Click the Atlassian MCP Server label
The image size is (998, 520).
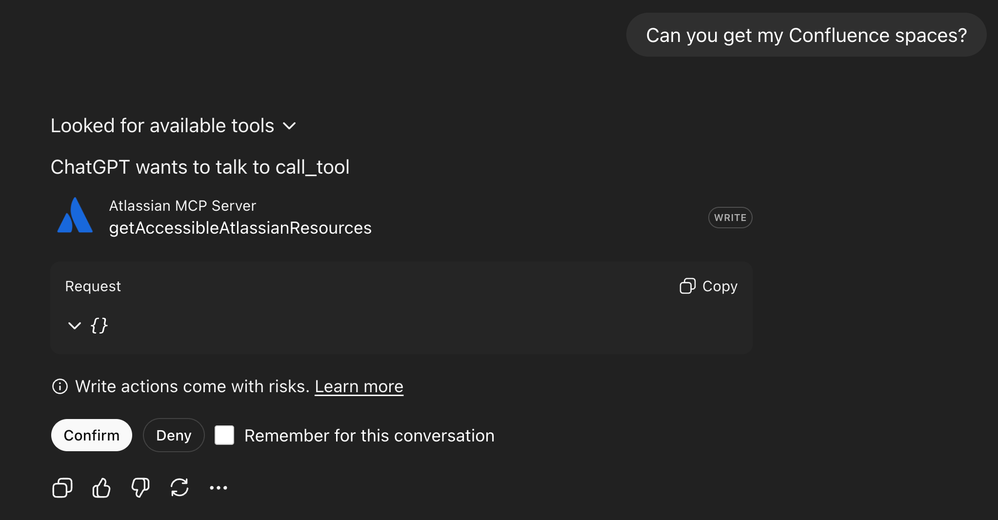(182, 205)
